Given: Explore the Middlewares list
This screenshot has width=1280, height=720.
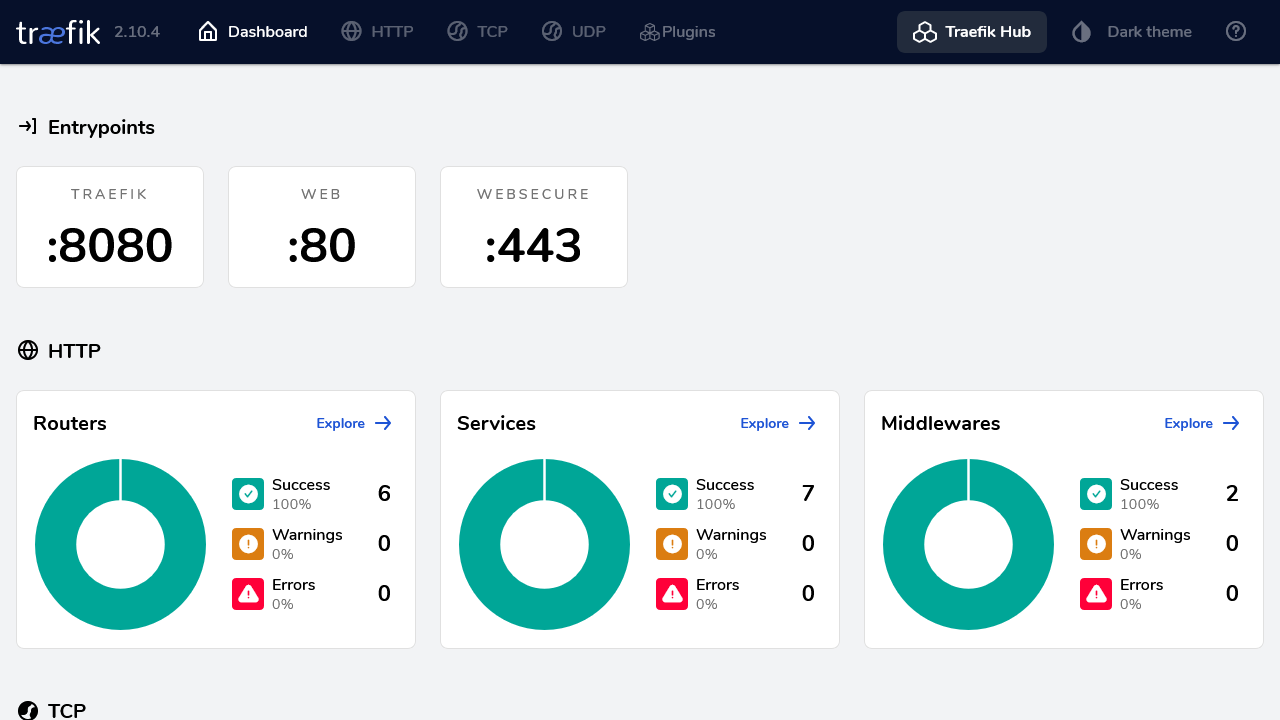Looking at the screenshot, I should click(1202, 423).
